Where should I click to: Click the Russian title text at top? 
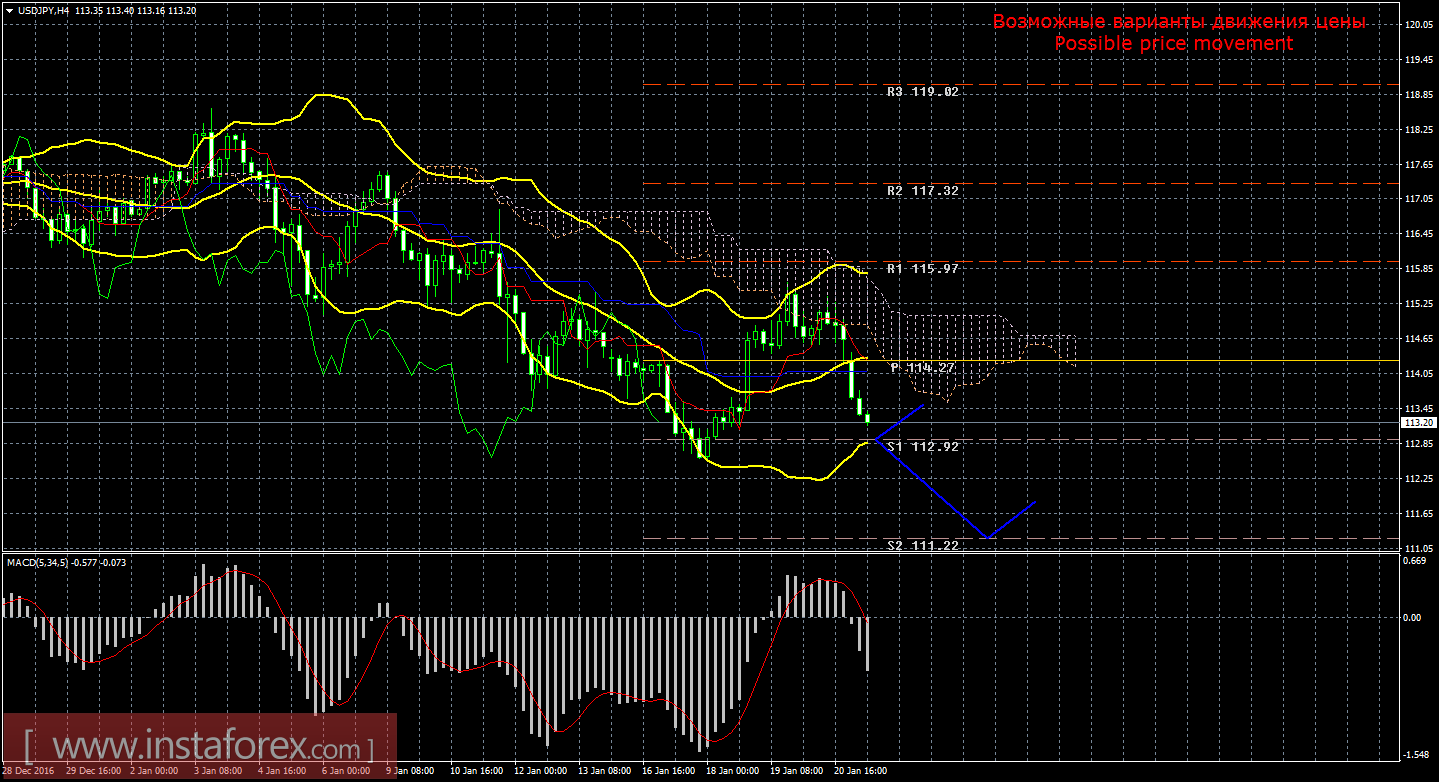click(1179, 22)
